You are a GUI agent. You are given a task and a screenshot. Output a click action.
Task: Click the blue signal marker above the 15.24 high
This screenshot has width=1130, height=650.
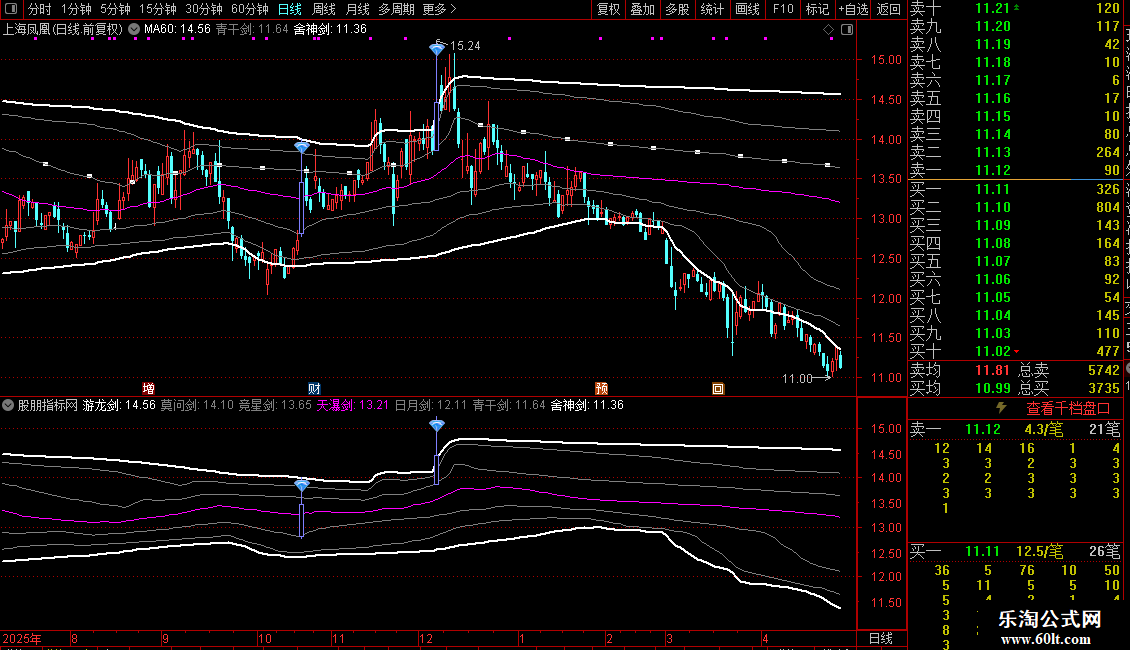tap(437, 49)
